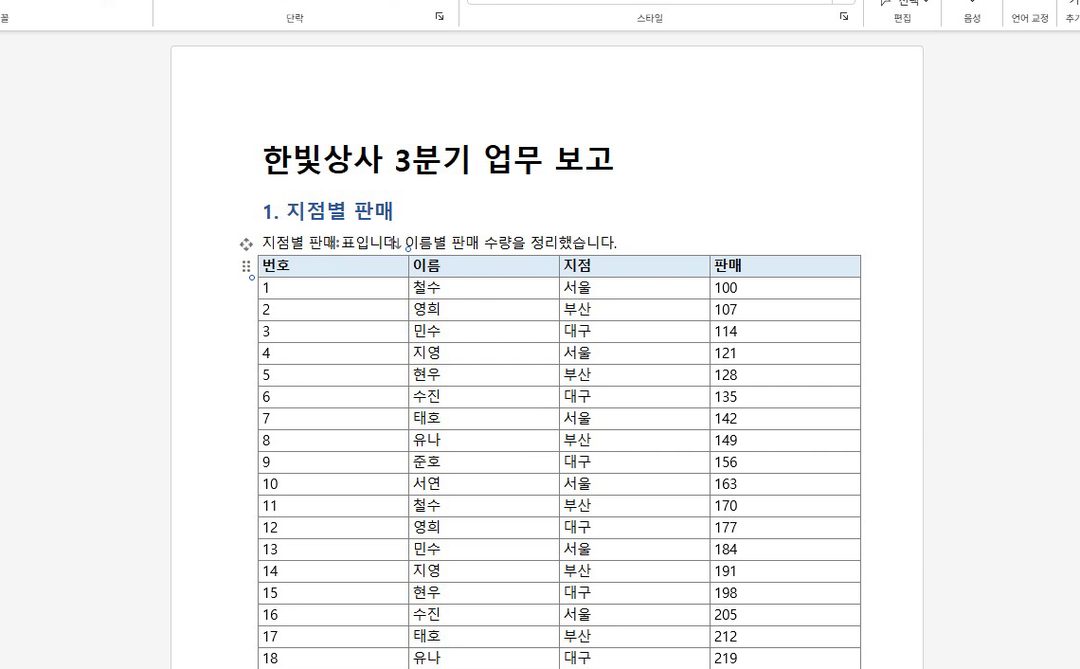The height and width of the screenshot is (669, 1080).
Task: Click the 판매 value 212
Action: pyautogui.click(x=785, y=637)
